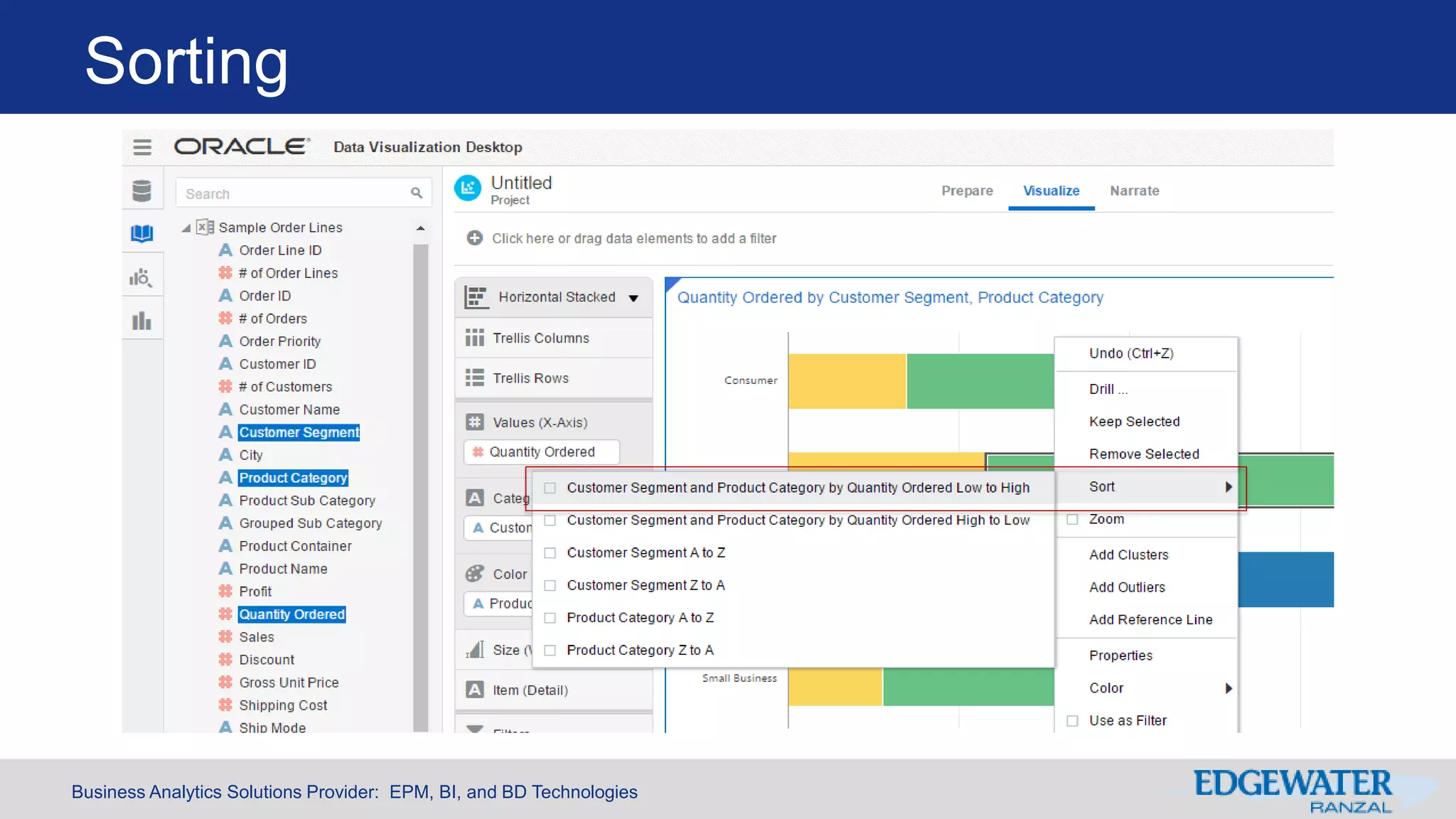Screen dimensions: 1456x819
Task: Click the Quantity Ordered chip in Values
Action: pos(542,452)
